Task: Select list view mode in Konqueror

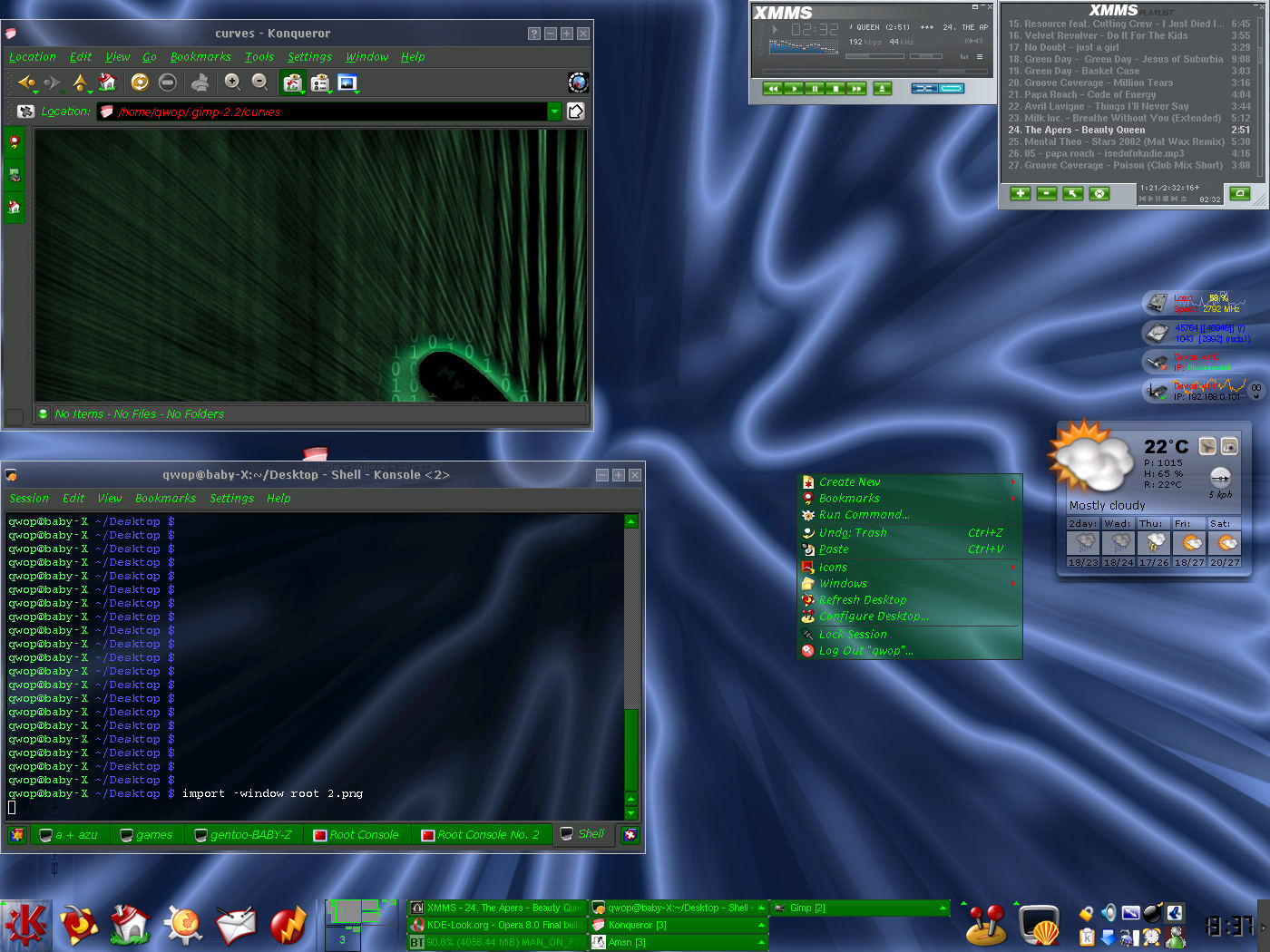Action: [x=319, y=83]
